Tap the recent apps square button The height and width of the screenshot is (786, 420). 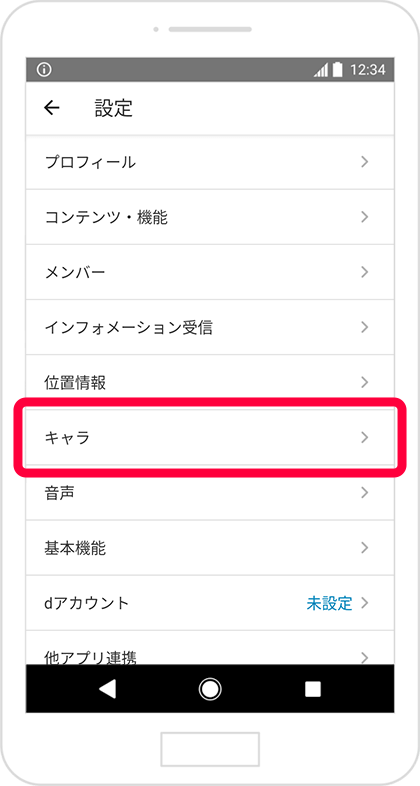(313, 689)
